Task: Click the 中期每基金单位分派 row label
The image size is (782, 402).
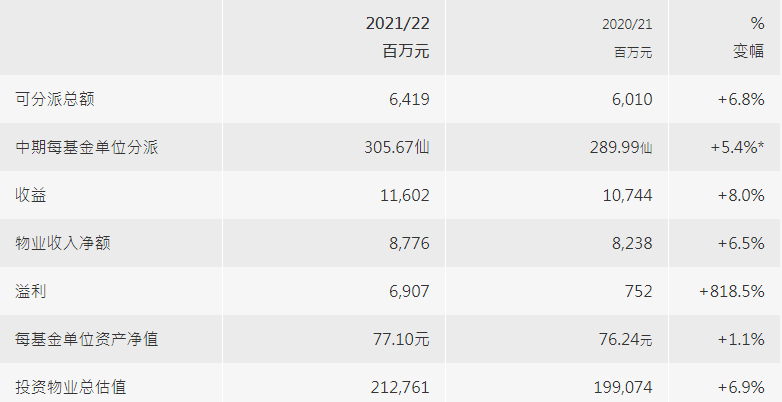Action: (x=87, y=147)
